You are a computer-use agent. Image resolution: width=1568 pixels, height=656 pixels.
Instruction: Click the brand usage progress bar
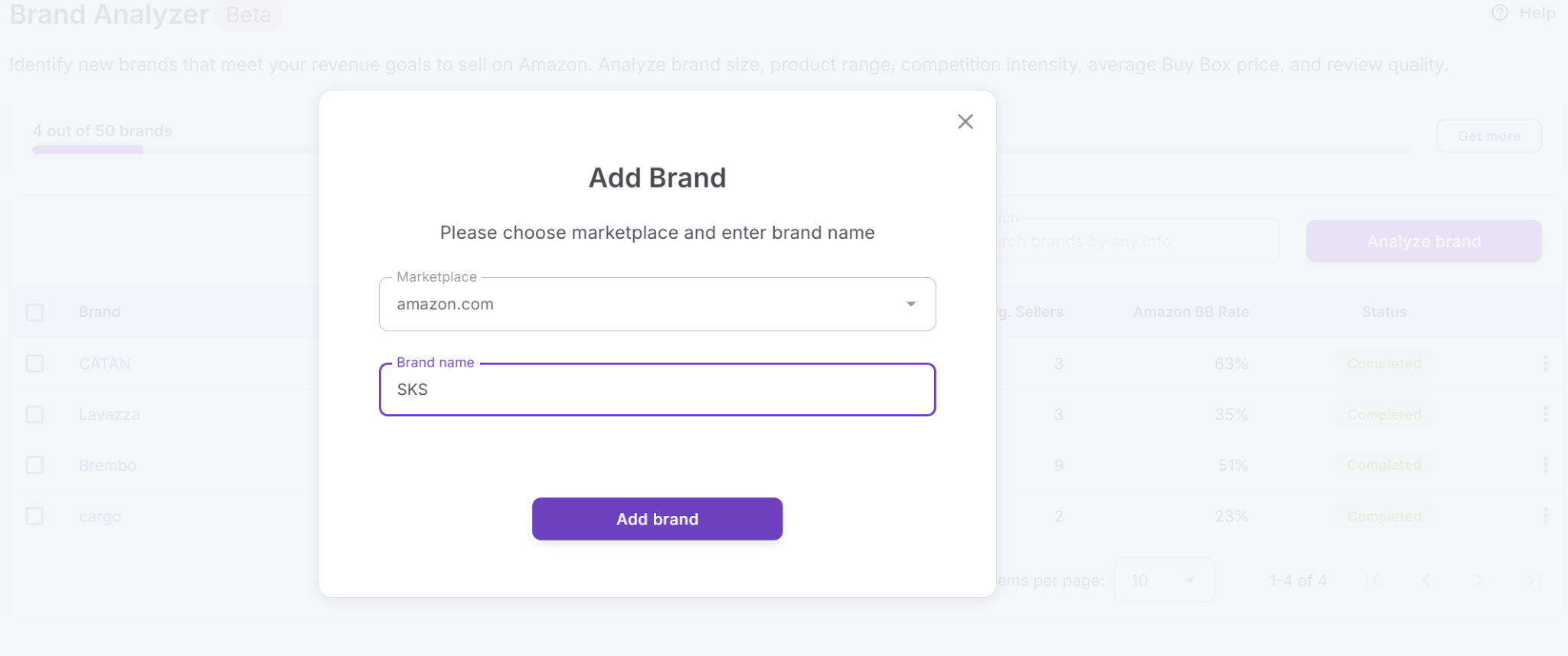click(87, 148)
